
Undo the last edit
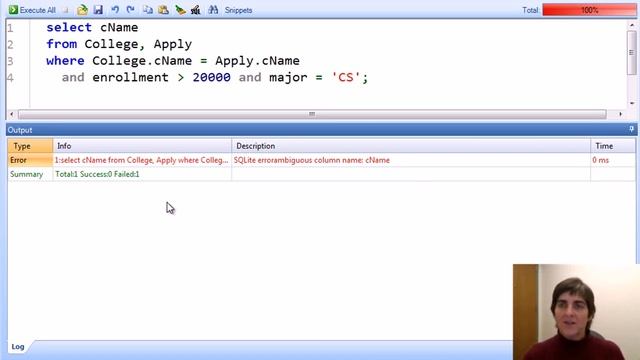point(115,10)
